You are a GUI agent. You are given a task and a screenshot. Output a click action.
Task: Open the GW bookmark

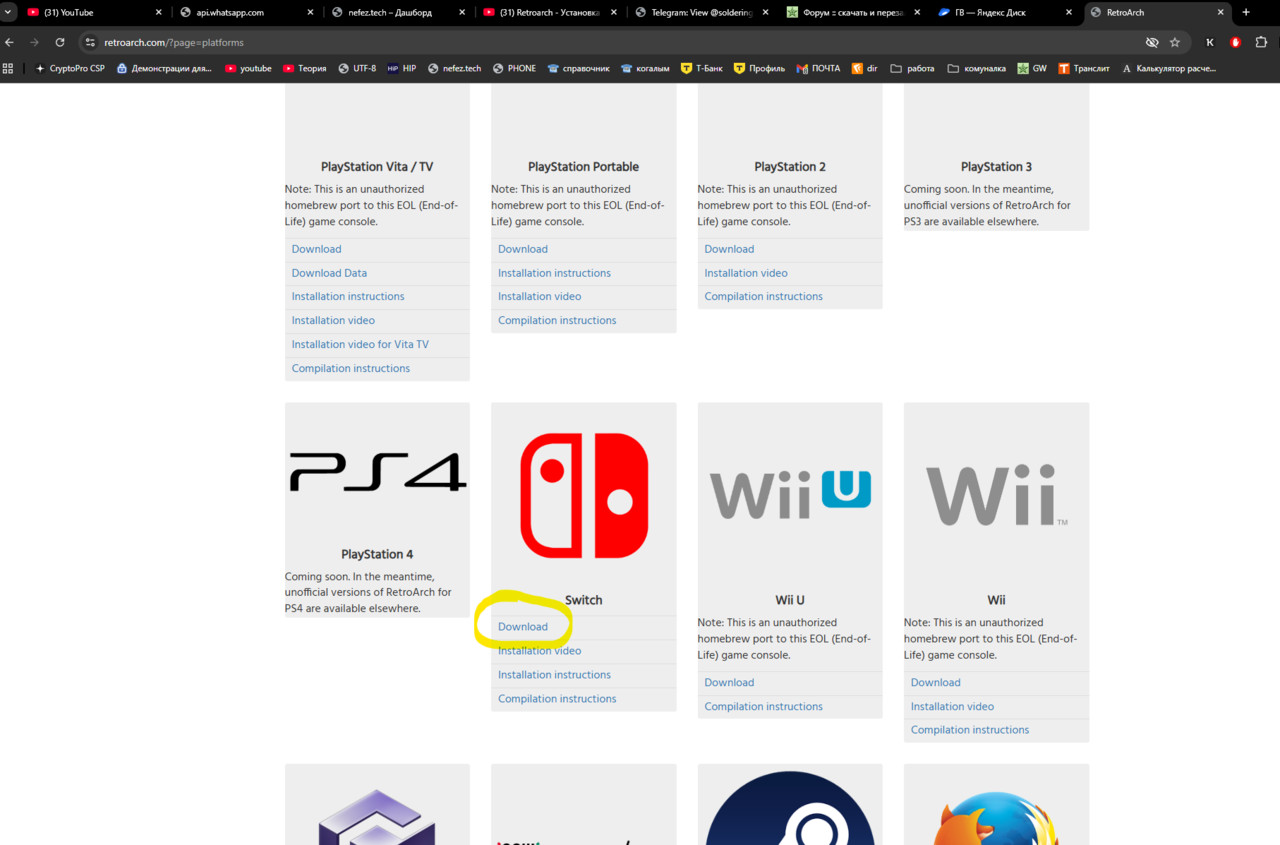[1032, 68]
